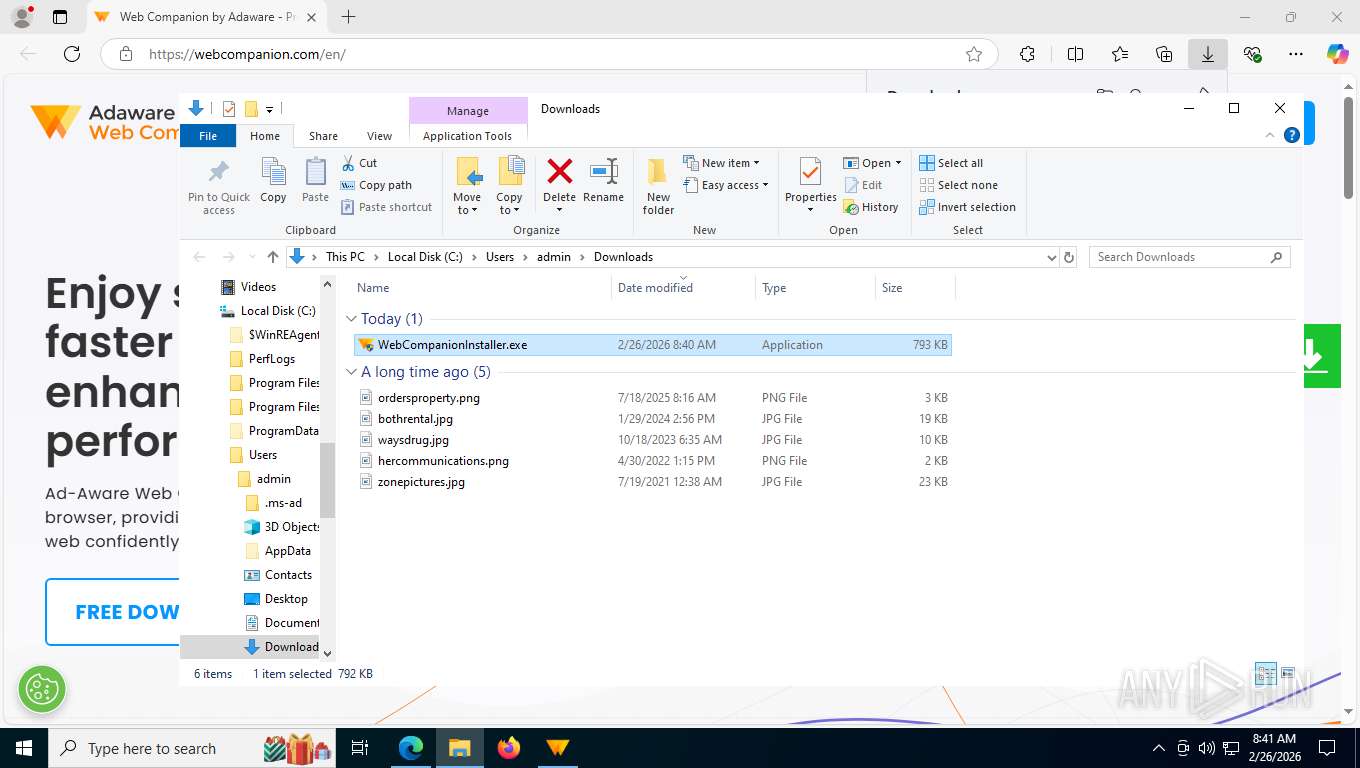1360x768 pixels.
Task: Click the Search Downloads box
Action: tap(1189, 257)
